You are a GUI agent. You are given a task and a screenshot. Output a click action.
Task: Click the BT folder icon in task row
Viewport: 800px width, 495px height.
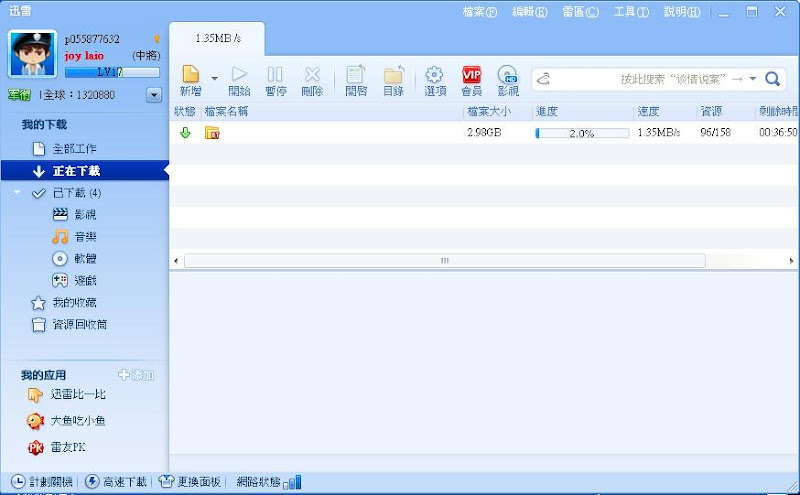[212, 133]
